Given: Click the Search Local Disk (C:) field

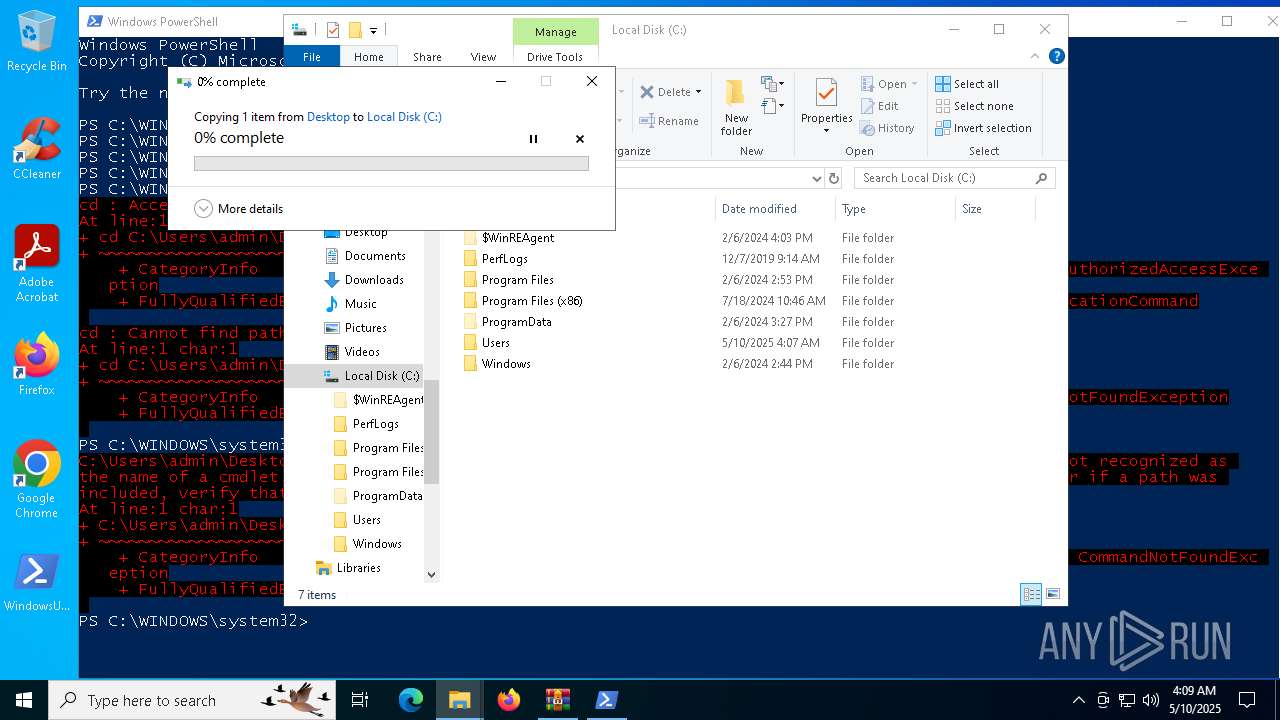Looking at the screenshot, I should pos(954,178).
